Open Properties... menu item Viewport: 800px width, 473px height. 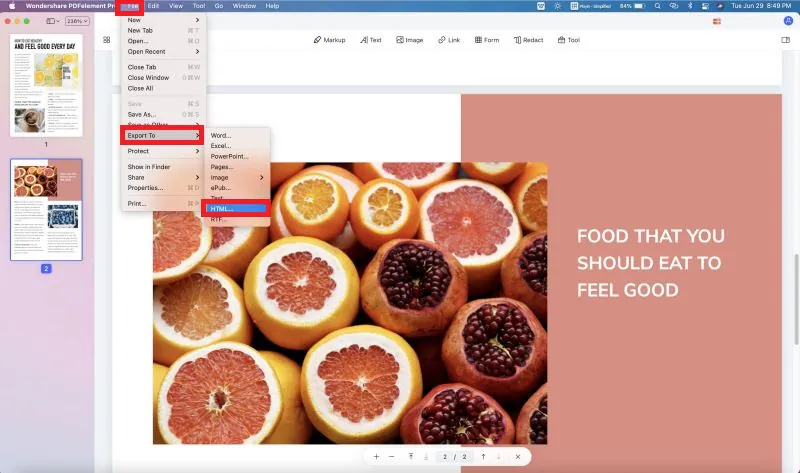[x=163, y=188]
